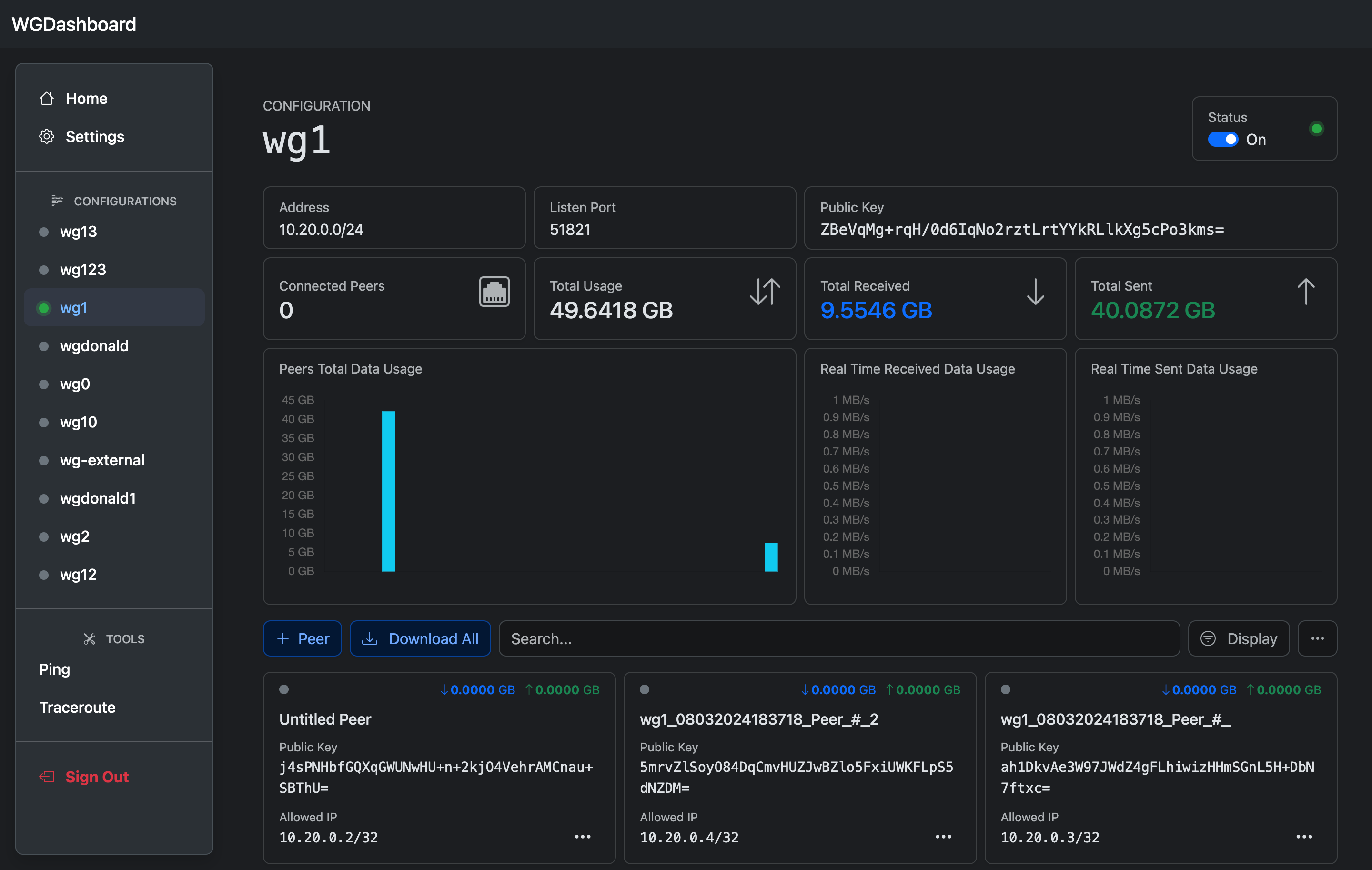Viewport: 1372px width, 870px height.
Task: Open options menu on 10.20.0.3/32 peer card
Action: coord(1303,836)
